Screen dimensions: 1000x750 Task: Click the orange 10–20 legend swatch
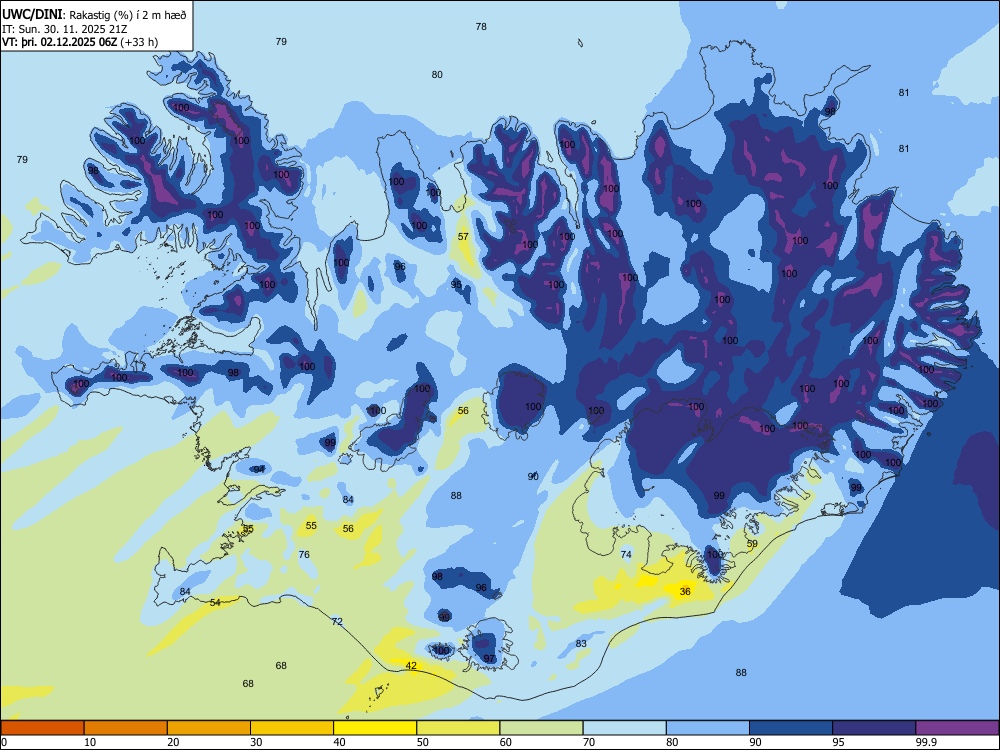[x=126, y=728]
